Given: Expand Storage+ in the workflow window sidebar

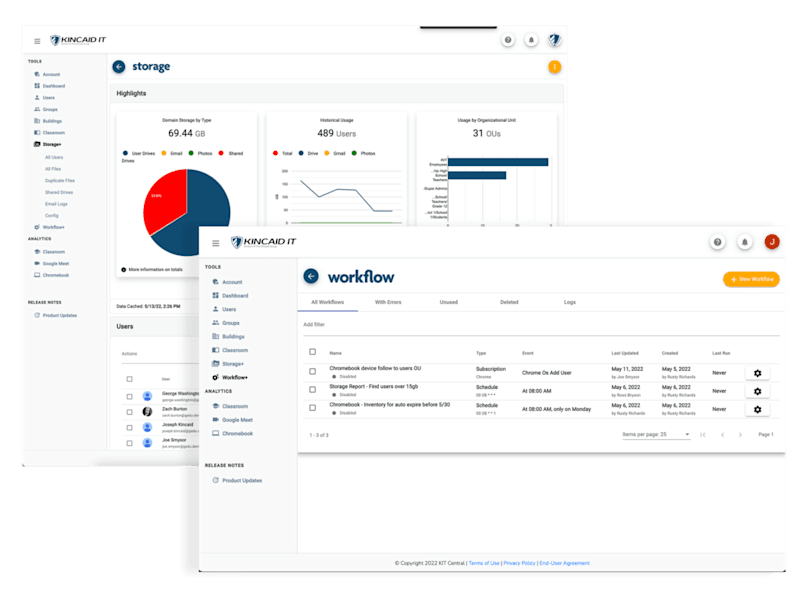Looking at the screenshot, I should [228, 364].
